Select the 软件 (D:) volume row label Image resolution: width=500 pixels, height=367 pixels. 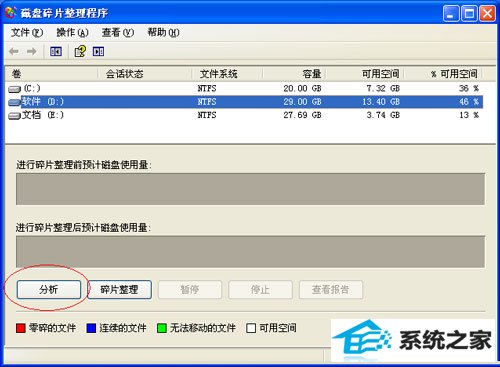click(x=43, y=102)
